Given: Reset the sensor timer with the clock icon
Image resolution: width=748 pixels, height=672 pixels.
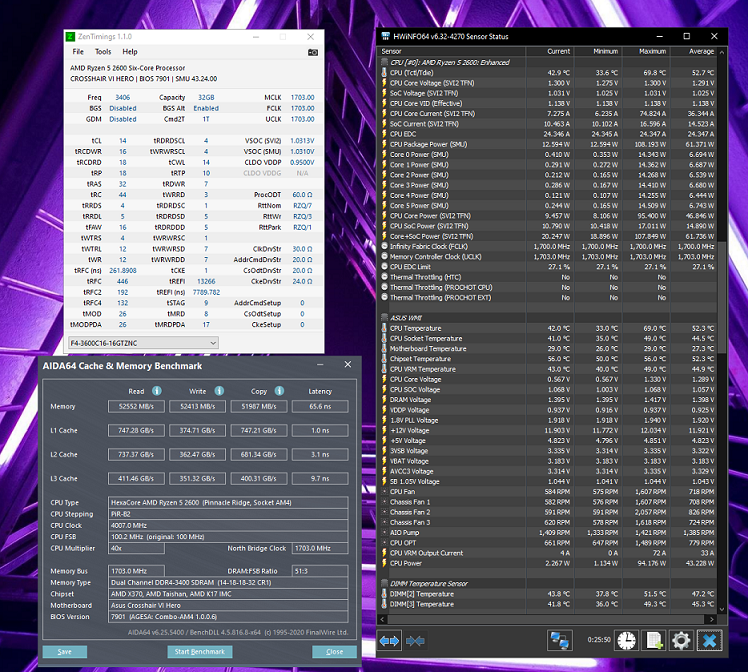Looking at the screenshot, I should [x=626, y=640].
